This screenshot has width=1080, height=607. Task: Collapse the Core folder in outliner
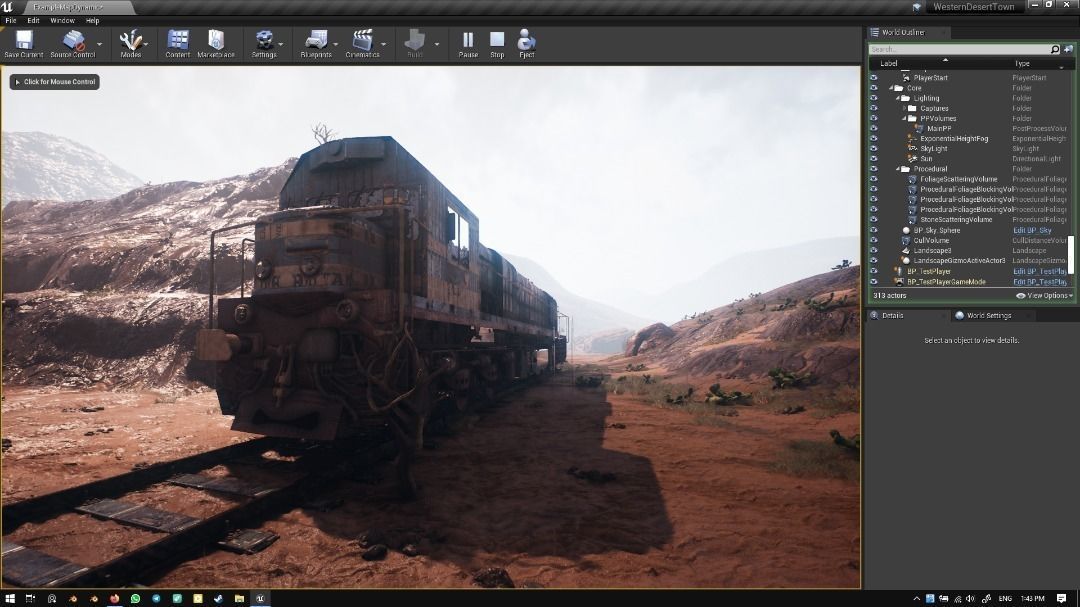(x=891, y=88)
